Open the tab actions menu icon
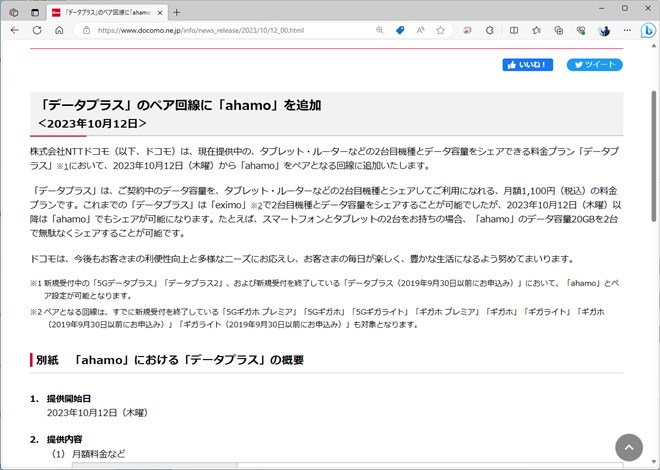The height and width of the screenshot is (470, 660). (35, 13)
